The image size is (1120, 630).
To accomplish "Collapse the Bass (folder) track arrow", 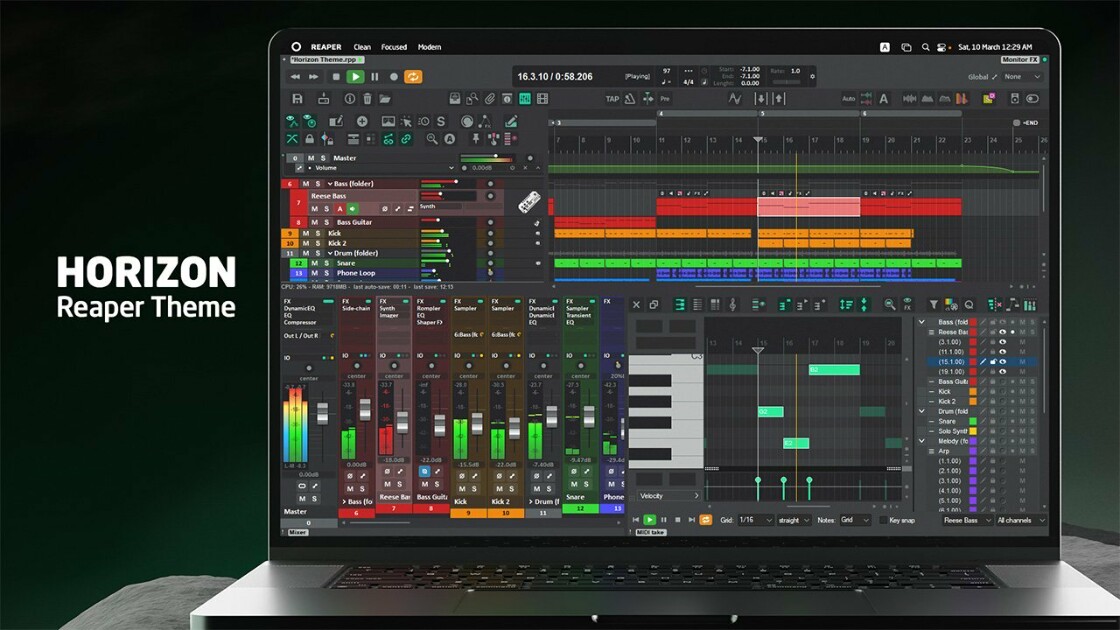I will tap(329, 184).
